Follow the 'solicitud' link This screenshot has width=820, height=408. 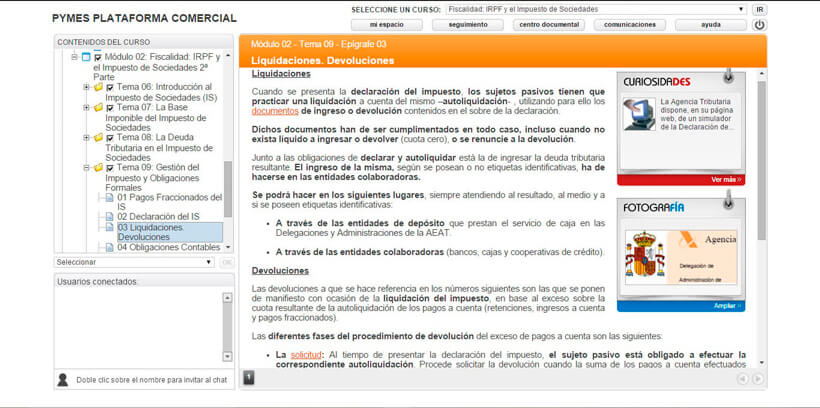[305, 355]
